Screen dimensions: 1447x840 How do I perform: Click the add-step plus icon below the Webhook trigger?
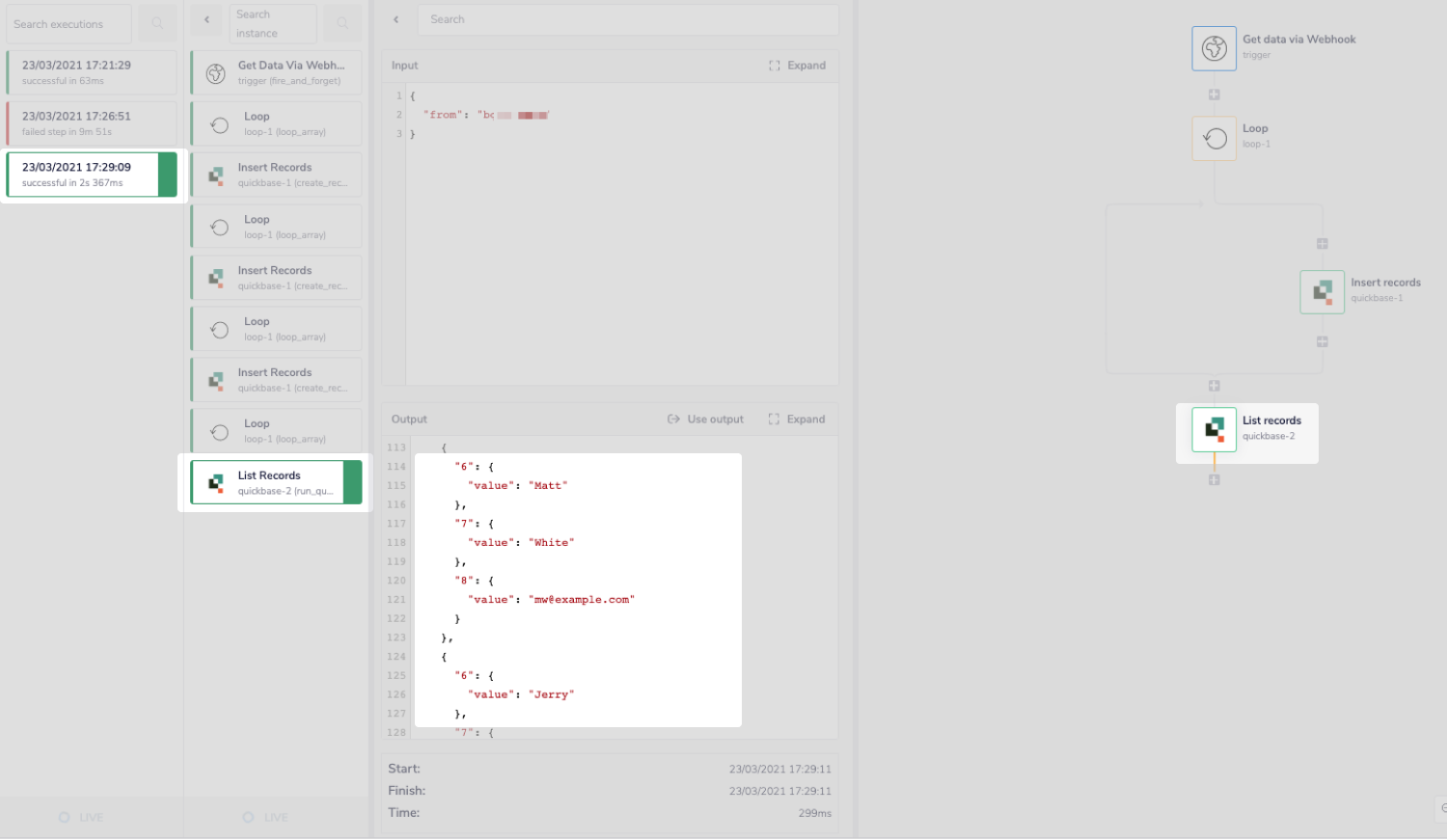(1214, 94)
